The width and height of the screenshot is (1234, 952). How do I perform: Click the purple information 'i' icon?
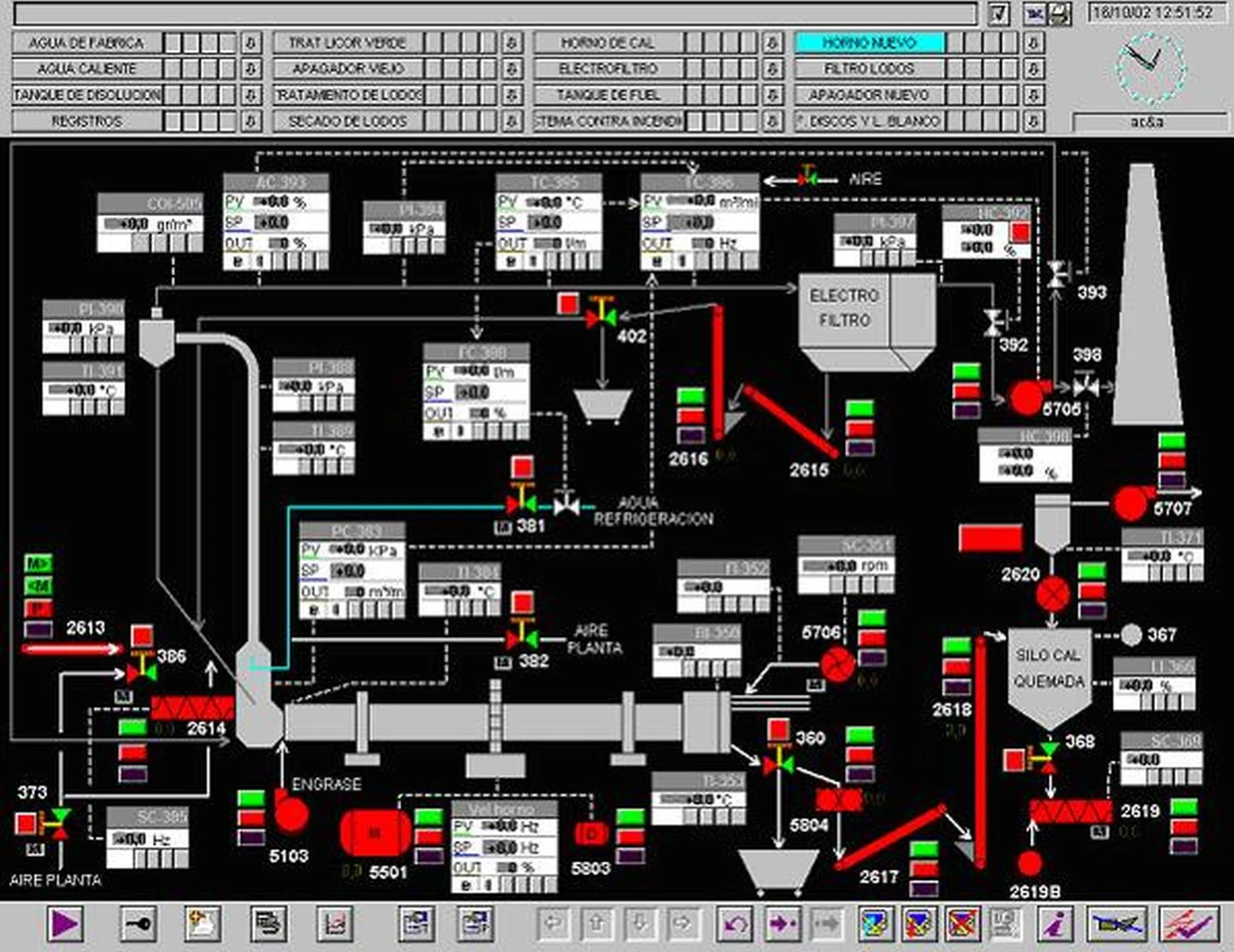pos(1055,924)
